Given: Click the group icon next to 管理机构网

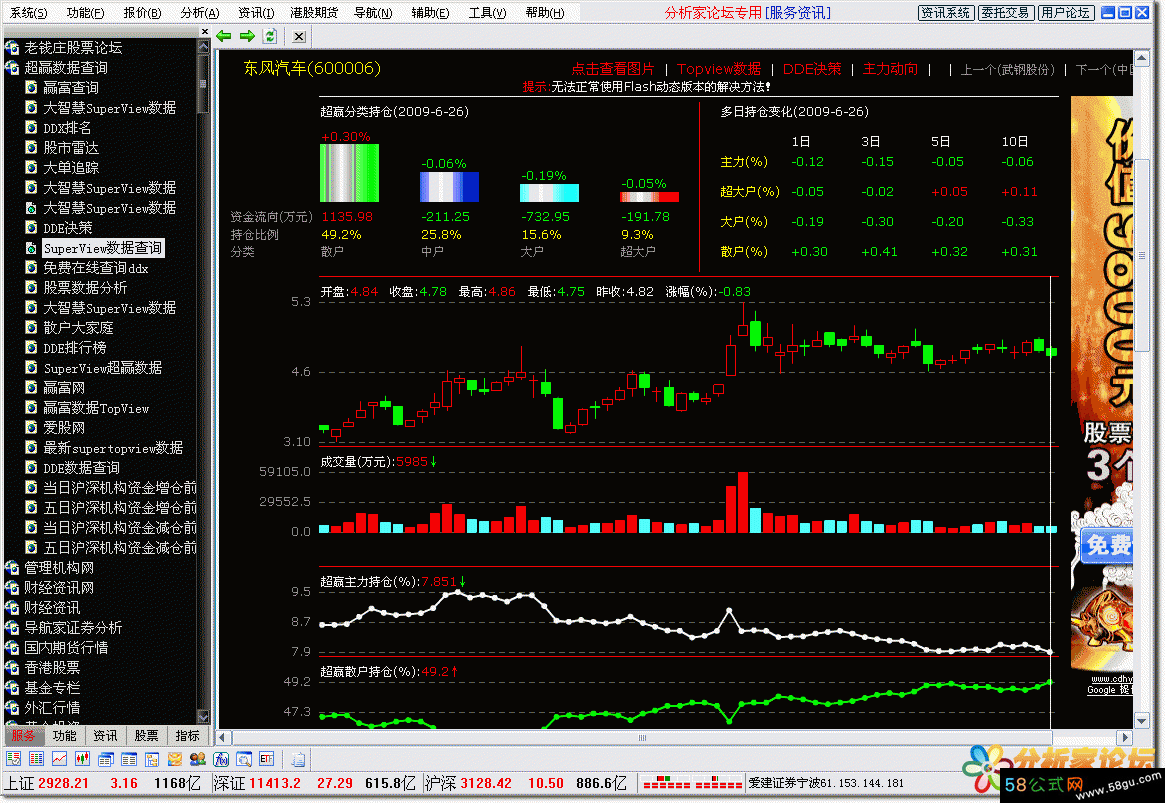Looking at the screenshot, I should click(12, 568).
